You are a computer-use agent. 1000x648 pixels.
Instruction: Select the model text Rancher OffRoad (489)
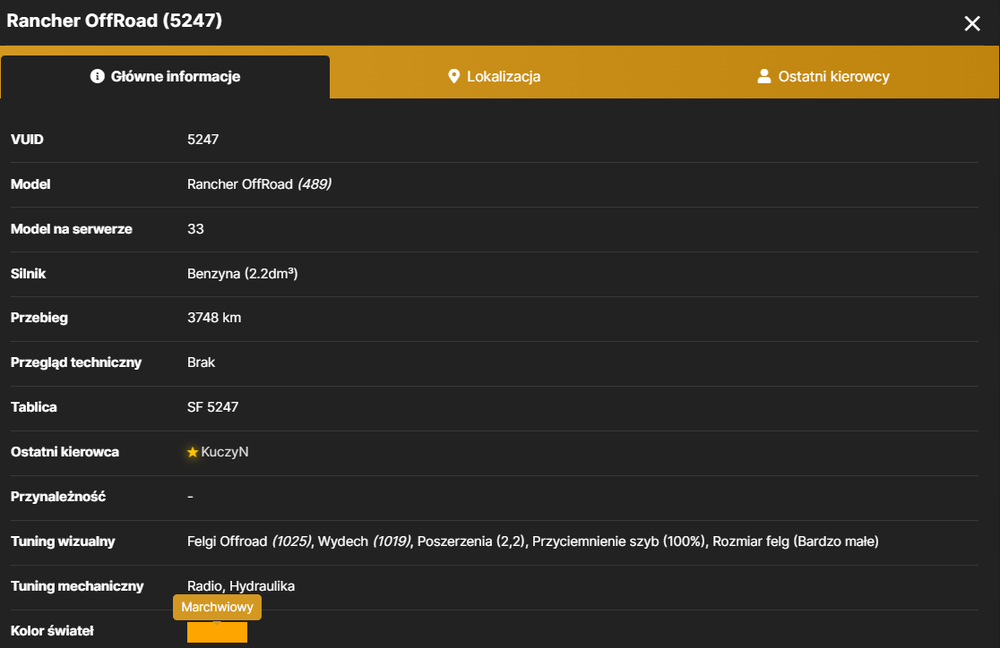[259, 184]
